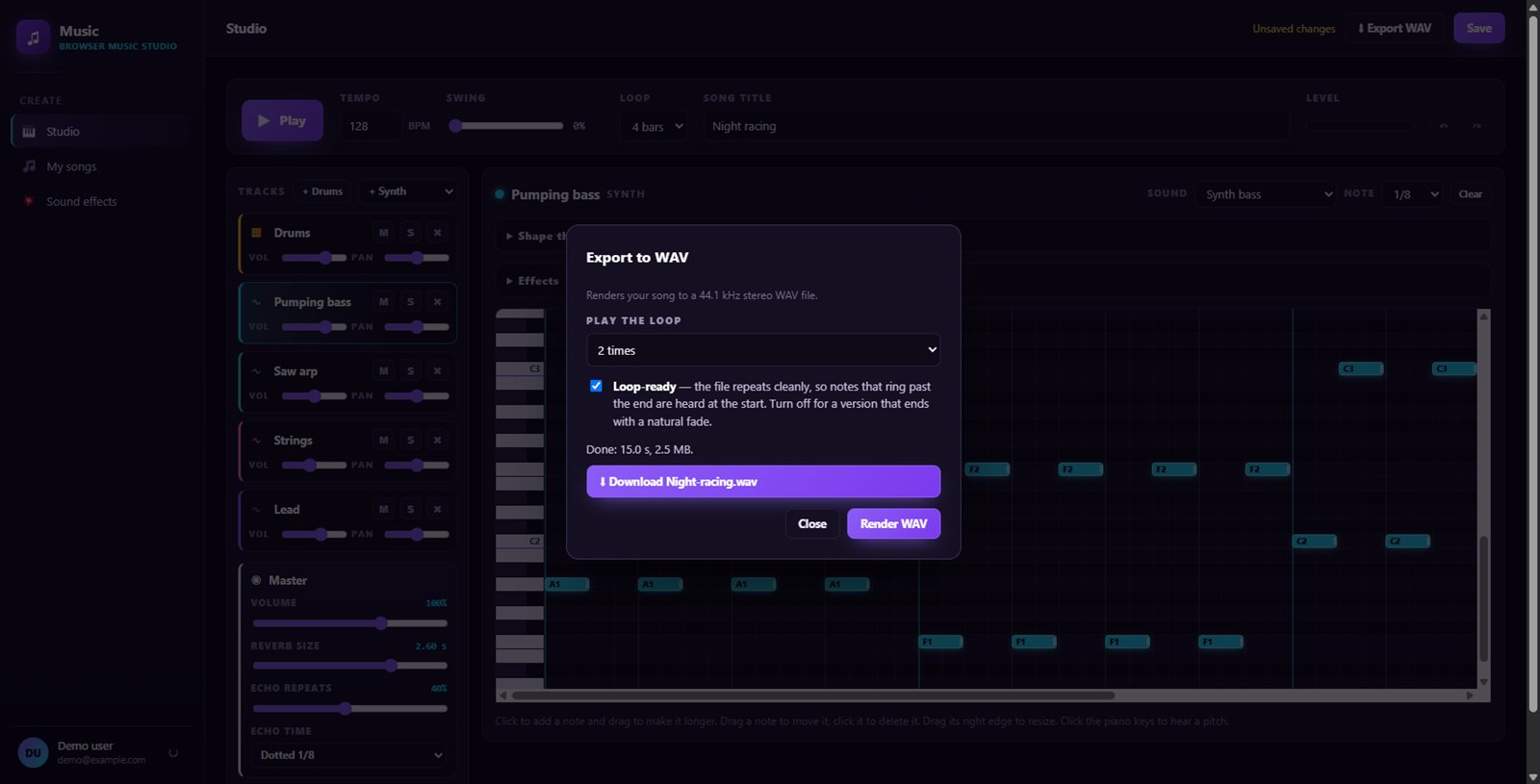
Task: Open the Play the loop '2 times' dropdown
Action: [x=763, y=350]
